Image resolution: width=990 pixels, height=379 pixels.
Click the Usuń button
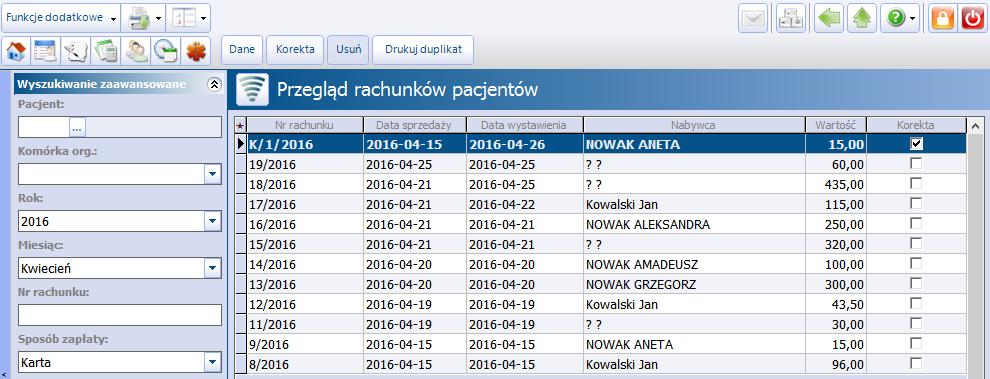click(x=348, y=49)
